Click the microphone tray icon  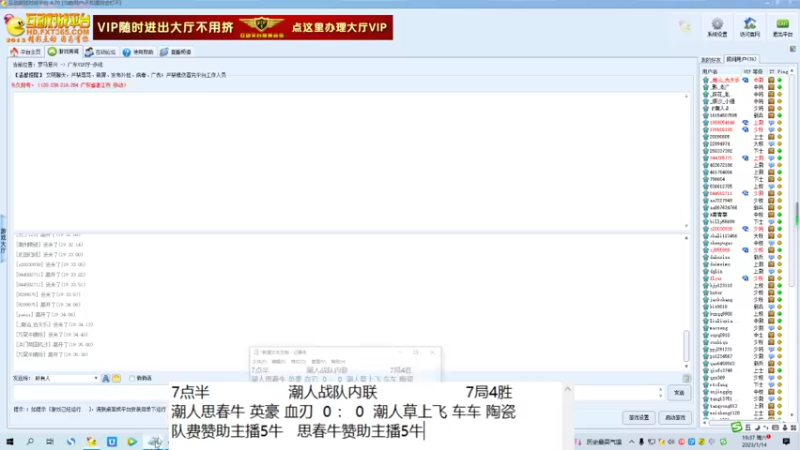point(641,442)
